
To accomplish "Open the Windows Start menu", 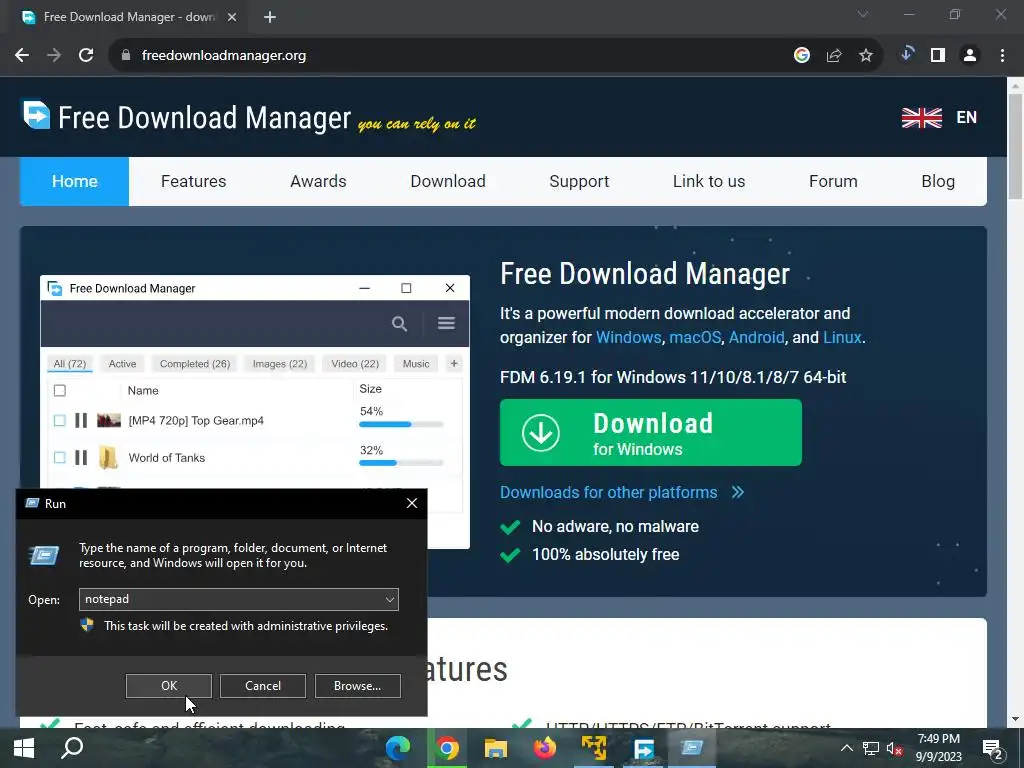I will pyautogui.click(x=24, y=748).
